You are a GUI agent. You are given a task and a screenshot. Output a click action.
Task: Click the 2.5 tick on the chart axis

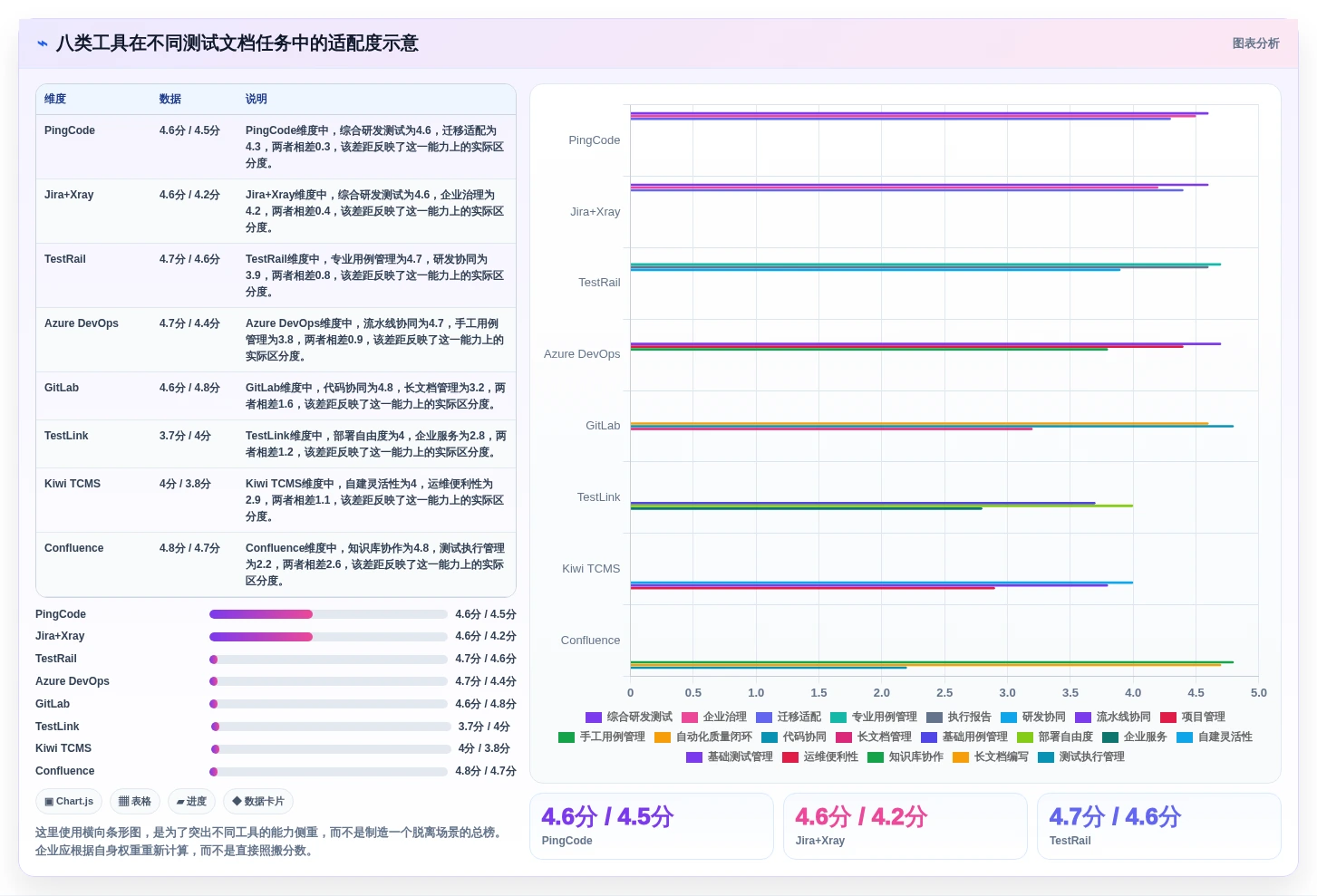944,693
